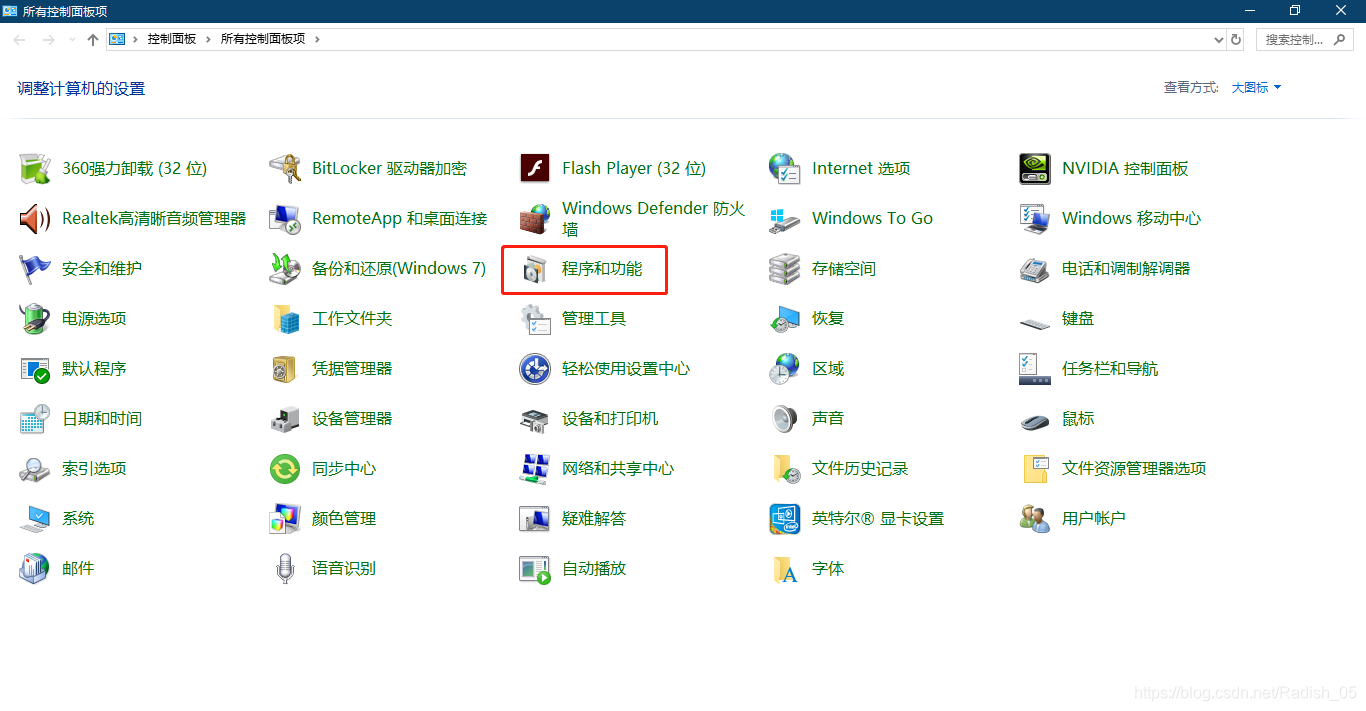The width and height of the screenshot is (1366, 711).
Task: Open the 鼠标 mouse icon
Action: click(x=1035, y=421)
